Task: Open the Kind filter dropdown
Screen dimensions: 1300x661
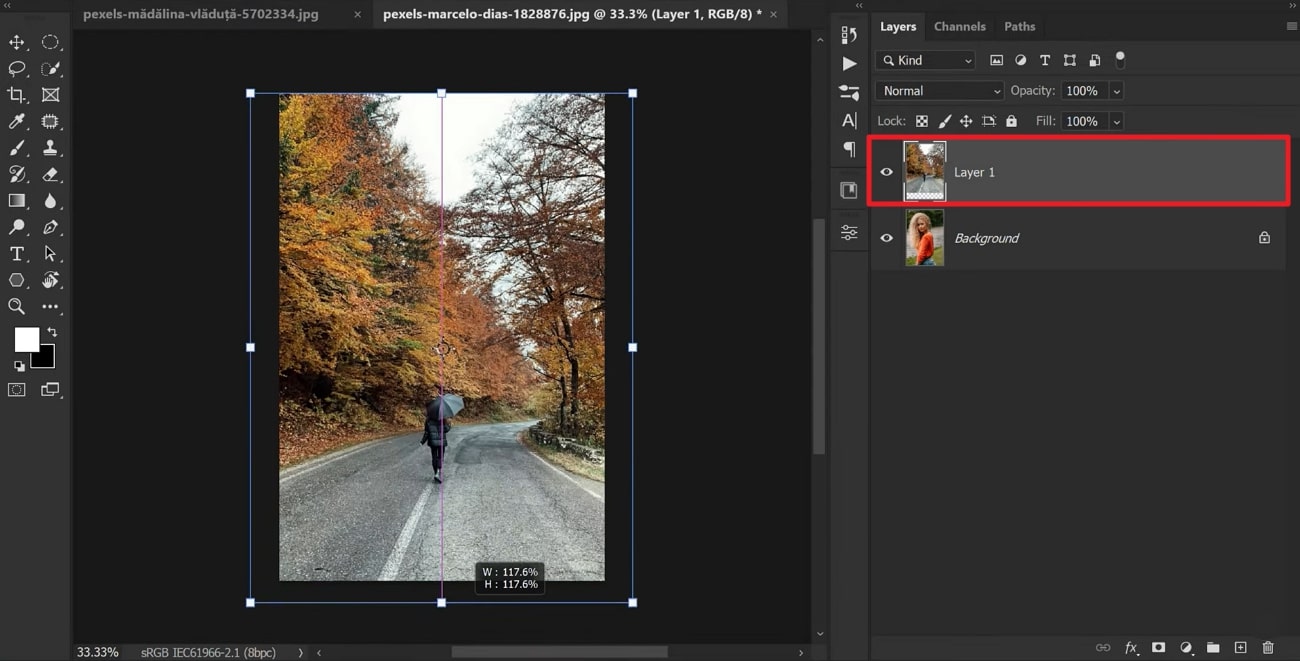Action: click(x=924, y=60)
